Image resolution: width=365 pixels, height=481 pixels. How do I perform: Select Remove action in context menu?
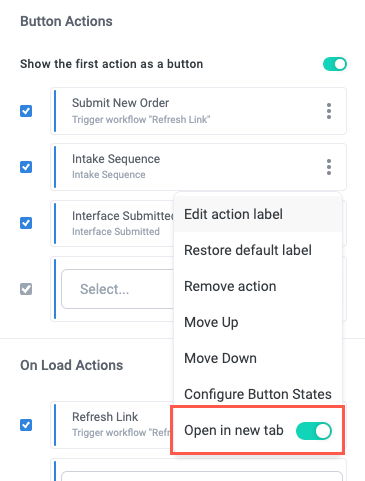[258, 286]
